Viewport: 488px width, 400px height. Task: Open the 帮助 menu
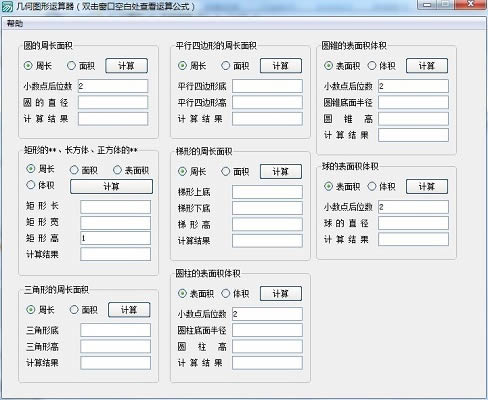(x=15, y=24)
